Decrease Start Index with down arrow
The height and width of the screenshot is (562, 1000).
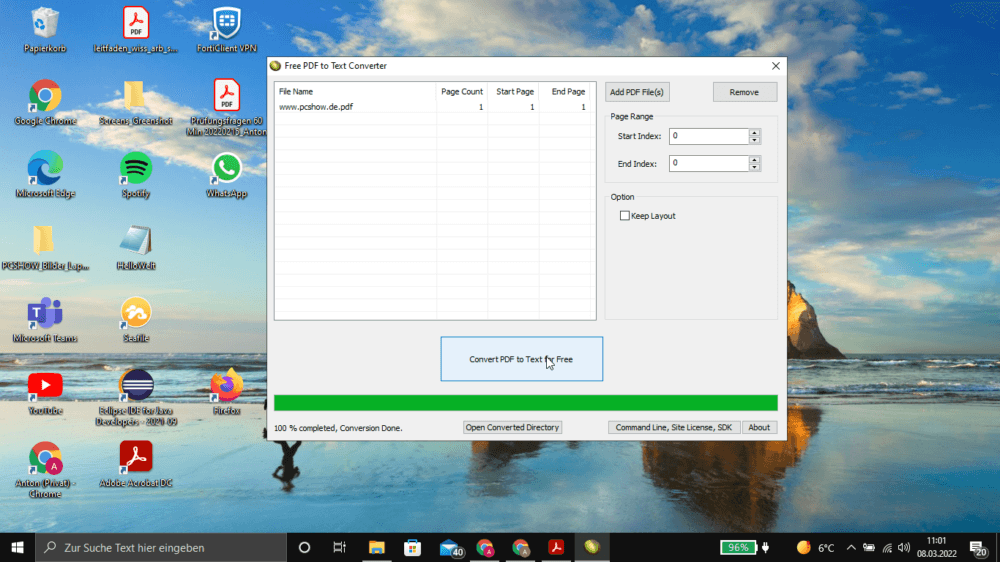754,140
